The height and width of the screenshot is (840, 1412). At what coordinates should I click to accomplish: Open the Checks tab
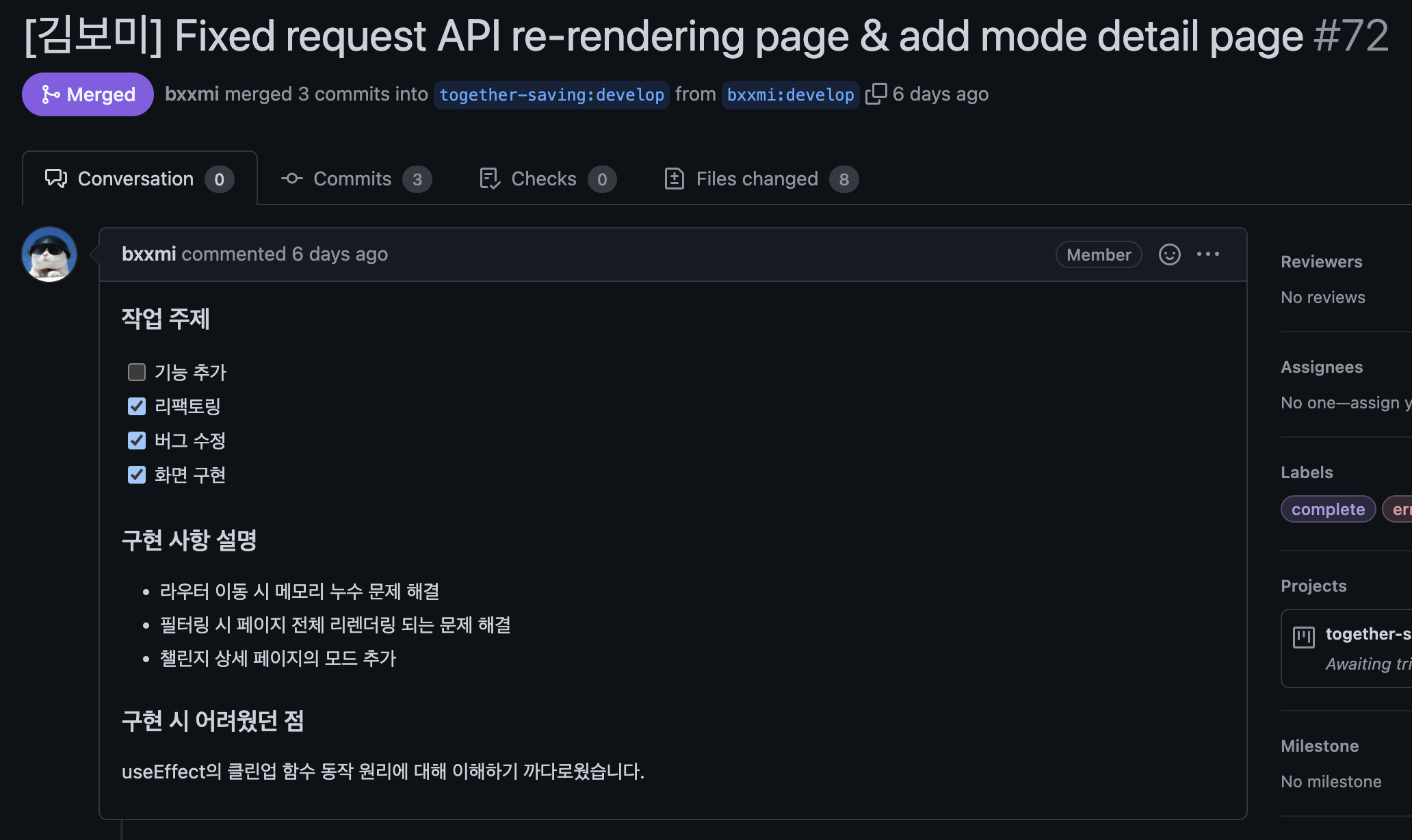pyautogui.click(x=547, y=179)
